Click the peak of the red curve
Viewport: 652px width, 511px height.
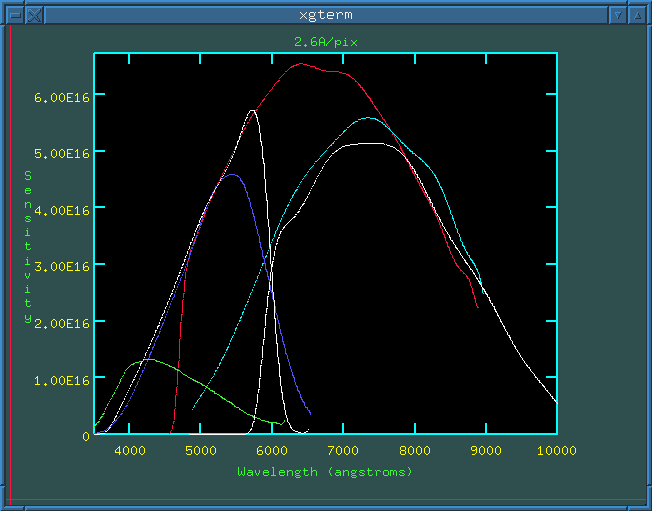pos(301,64)
